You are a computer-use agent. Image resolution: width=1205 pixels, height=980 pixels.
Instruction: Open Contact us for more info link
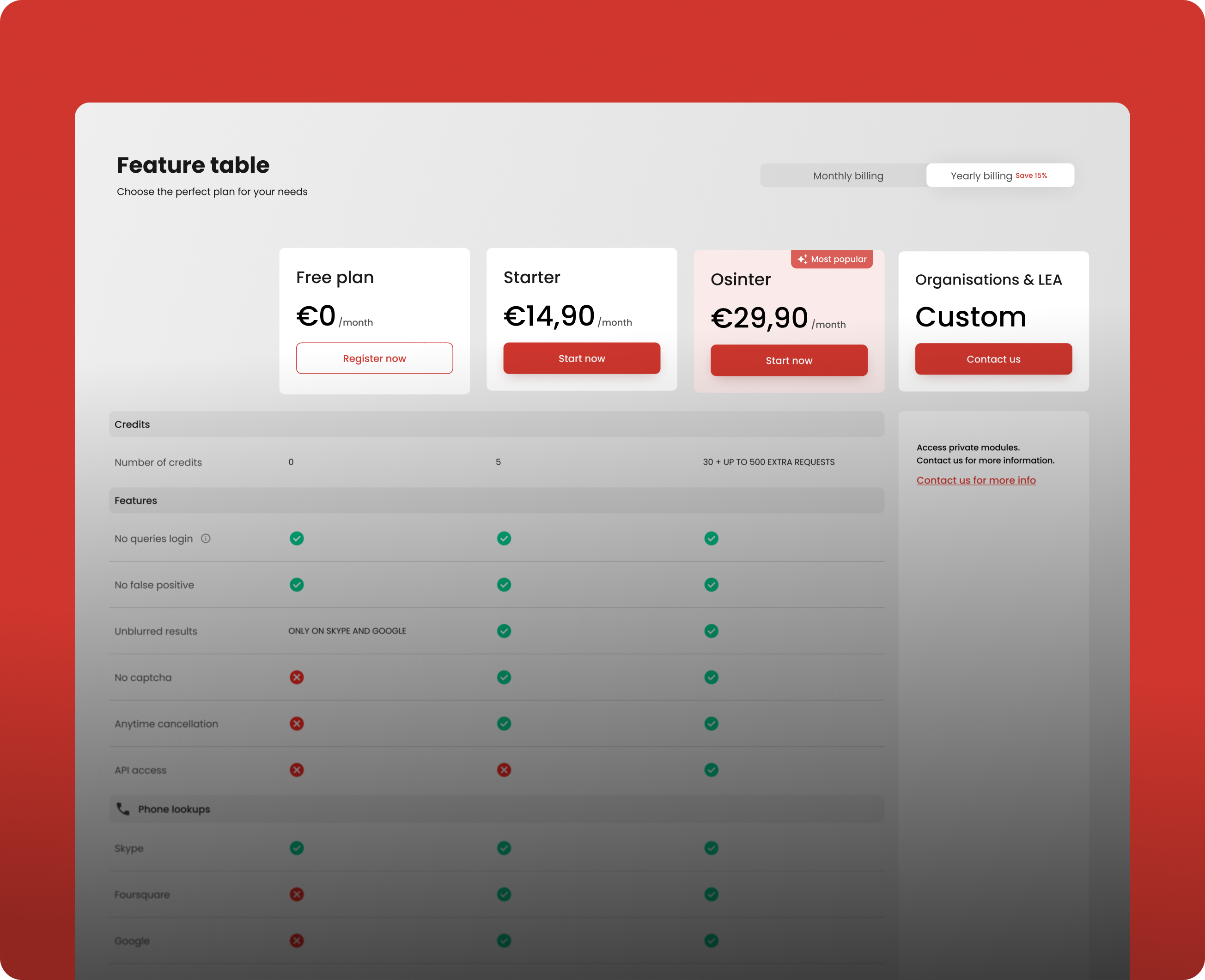point(975,480)
